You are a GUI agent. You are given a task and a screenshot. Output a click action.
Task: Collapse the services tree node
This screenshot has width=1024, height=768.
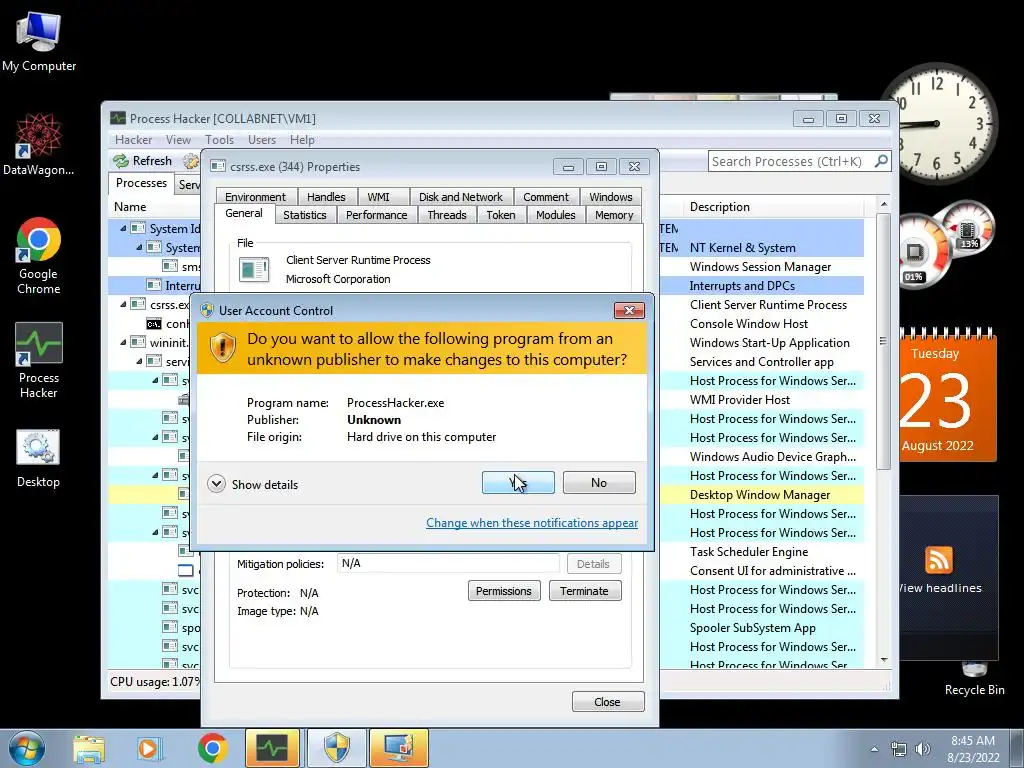point(138,361)
